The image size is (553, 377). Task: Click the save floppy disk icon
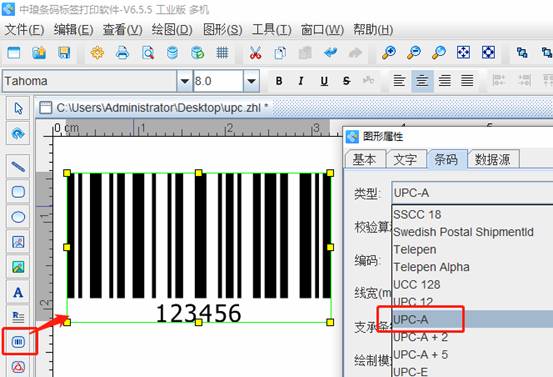coord(64,53)
